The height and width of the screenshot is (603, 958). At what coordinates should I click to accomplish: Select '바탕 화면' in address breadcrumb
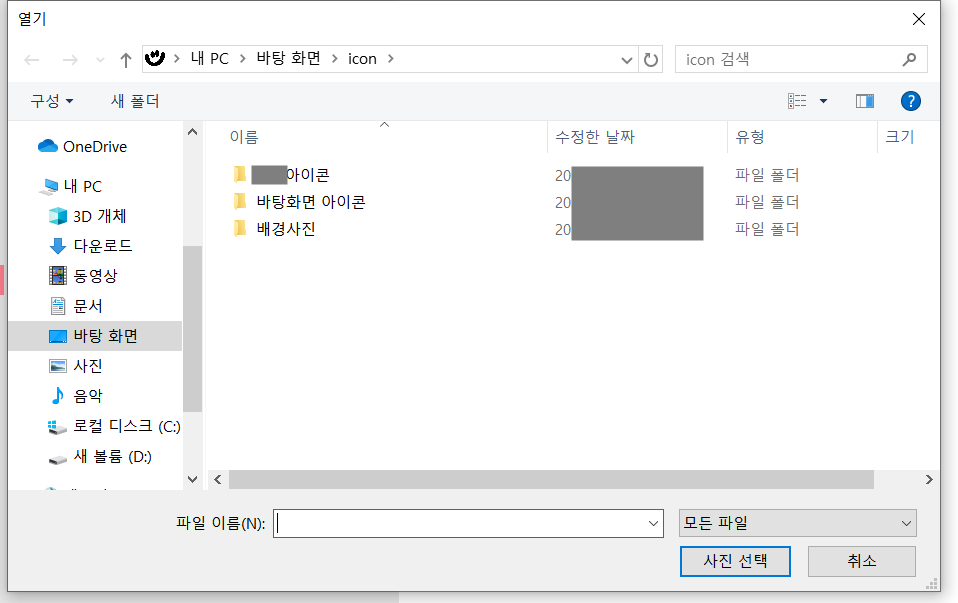pos(288,59)
